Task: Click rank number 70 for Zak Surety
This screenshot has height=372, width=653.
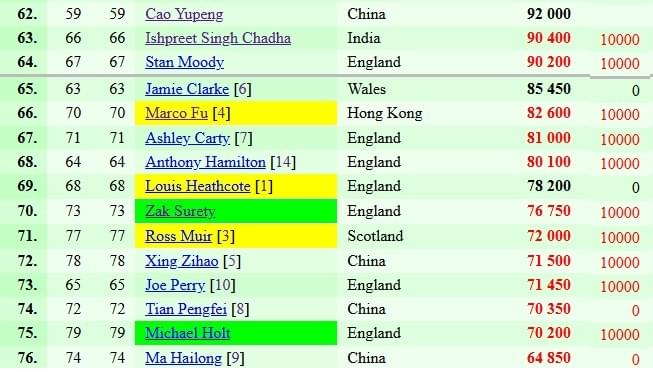Action: 27,211
